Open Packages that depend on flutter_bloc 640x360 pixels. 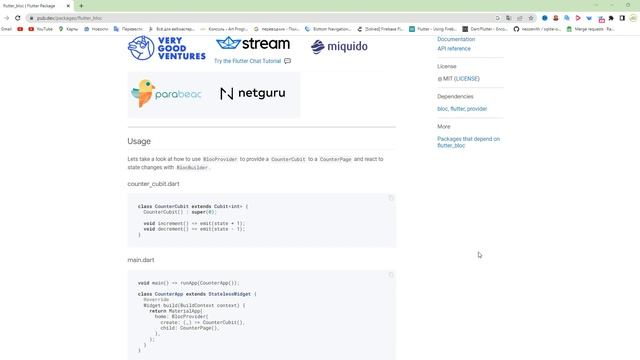click(469, 142)
